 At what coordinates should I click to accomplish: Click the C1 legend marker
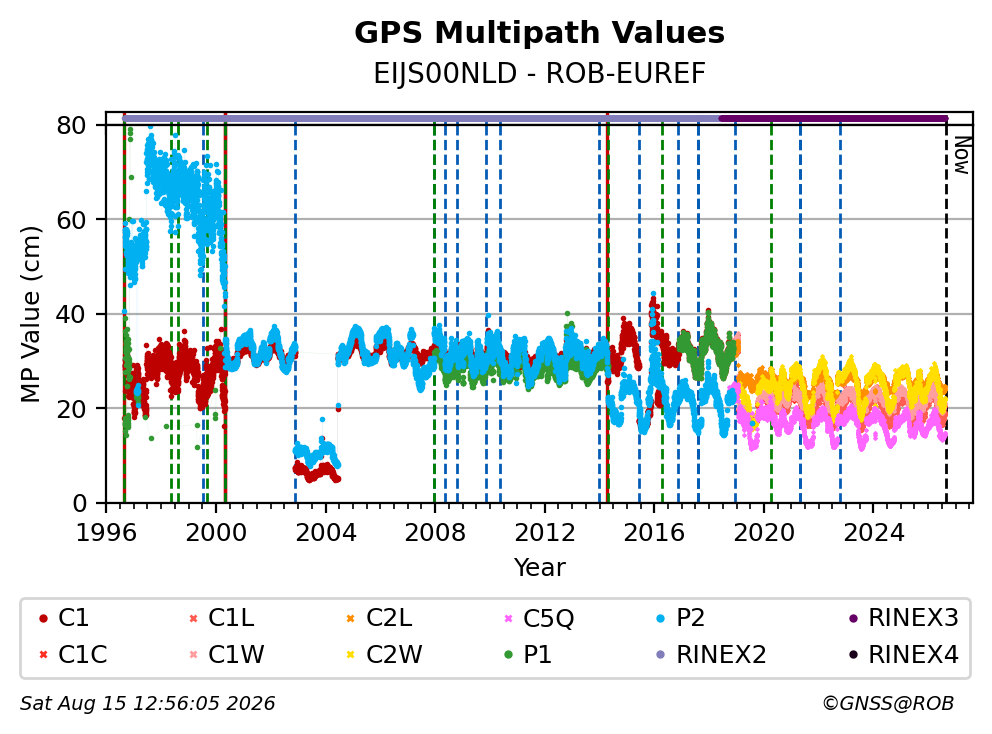[x=43, y=618]
